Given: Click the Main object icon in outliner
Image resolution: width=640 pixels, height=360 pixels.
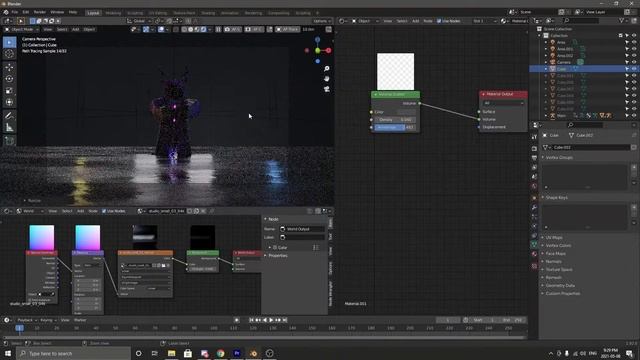Looking at the screenshot, I should tap(553, 116).
